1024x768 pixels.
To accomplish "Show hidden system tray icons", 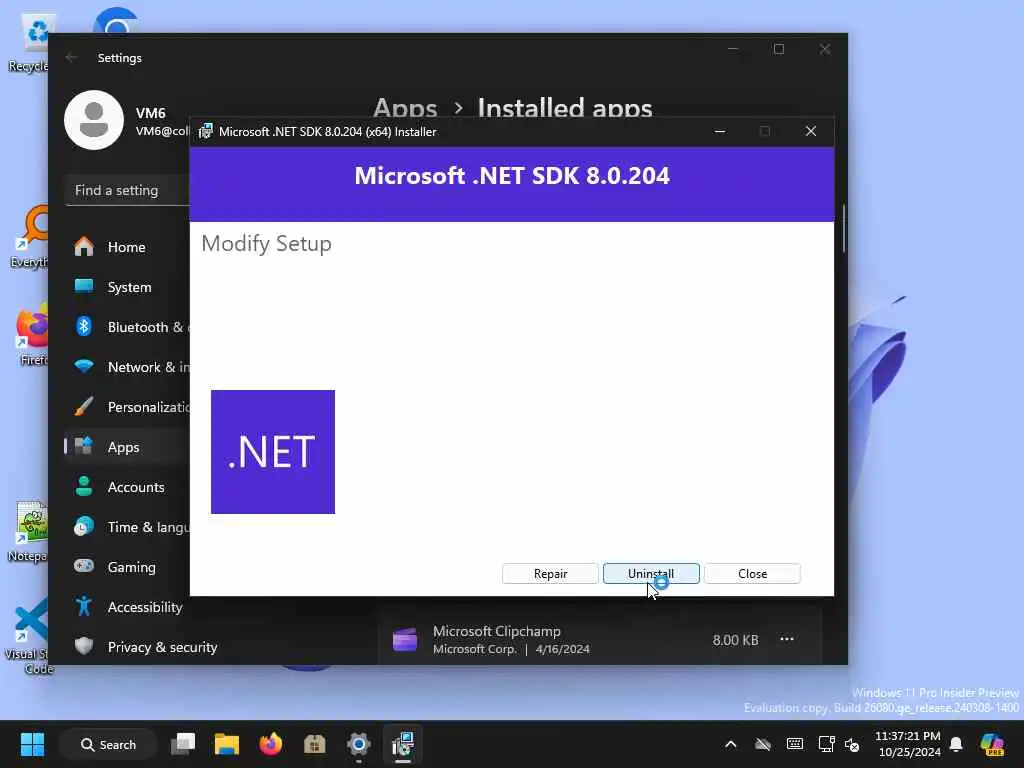I will click(731, 744).
